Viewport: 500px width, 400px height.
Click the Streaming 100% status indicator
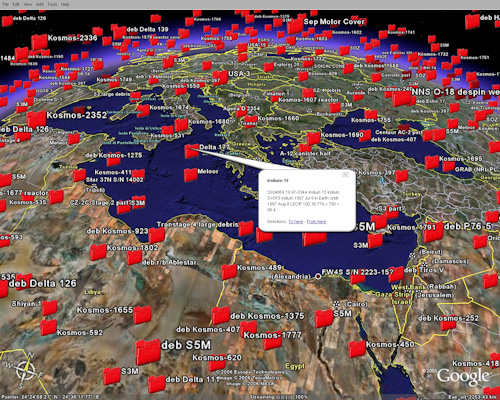coord(279,397)
